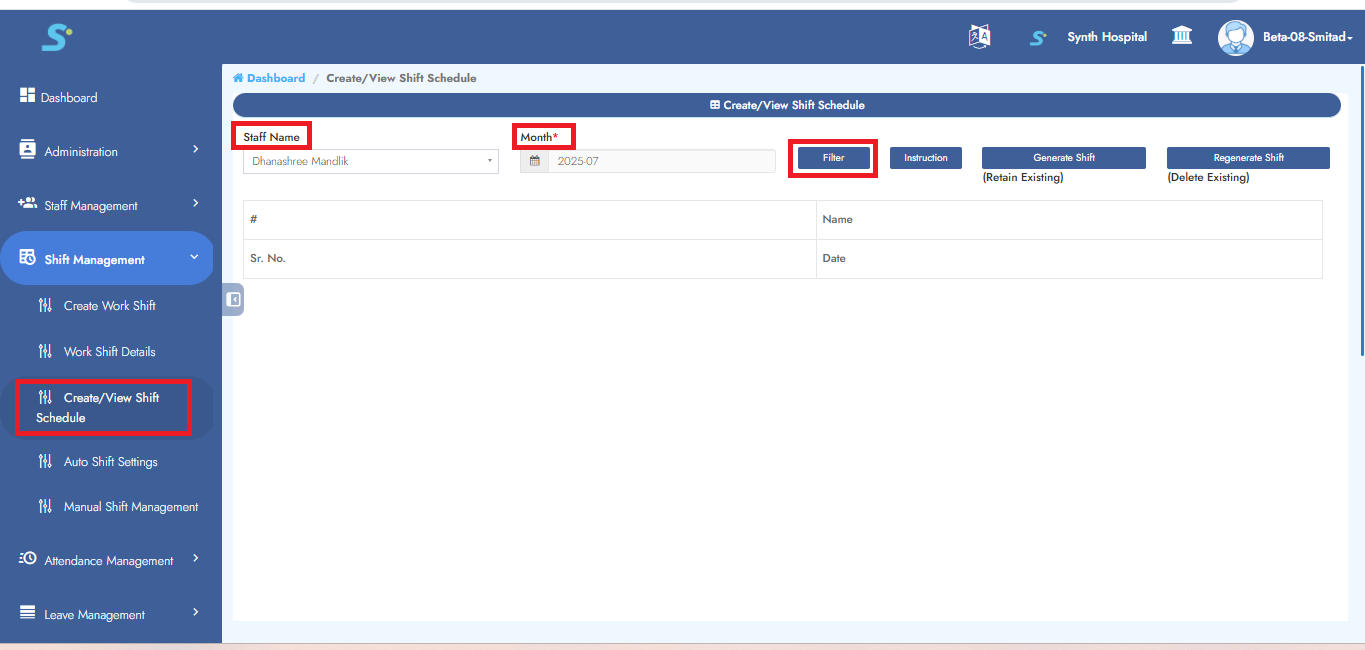Click the hospital institution icon in the top bar

coord(1182,36)
